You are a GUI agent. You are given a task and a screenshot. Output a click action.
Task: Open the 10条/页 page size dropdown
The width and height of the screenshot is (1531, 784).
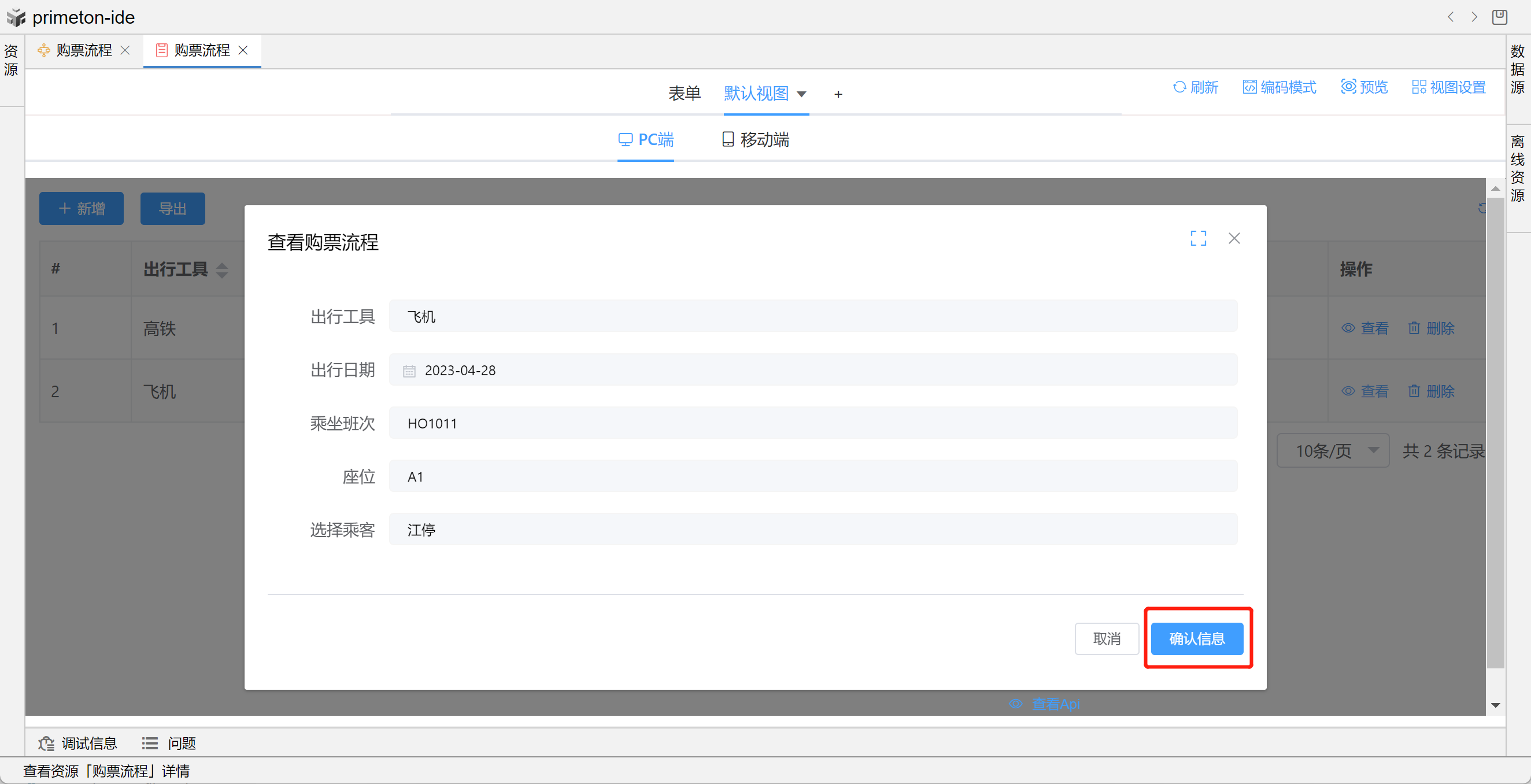[x=1332, y=450]
